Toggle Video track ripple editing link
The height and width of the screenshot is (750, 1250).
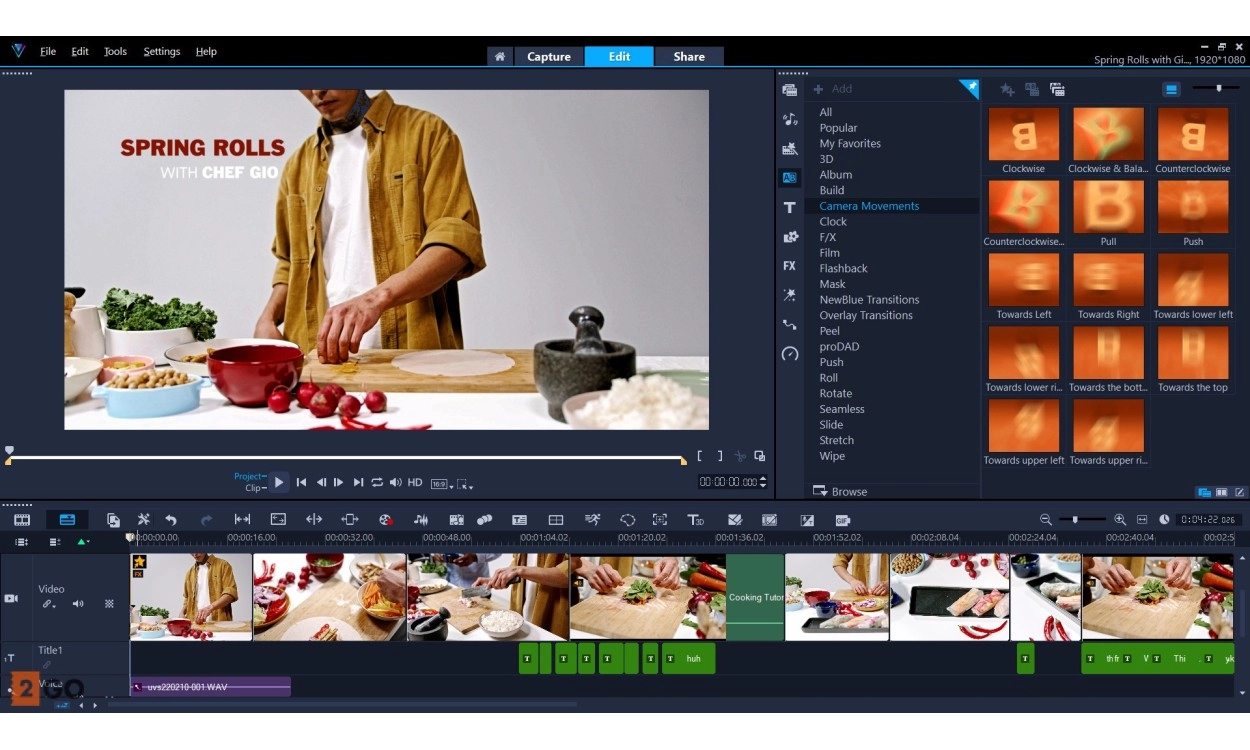(x=47, y=604)
